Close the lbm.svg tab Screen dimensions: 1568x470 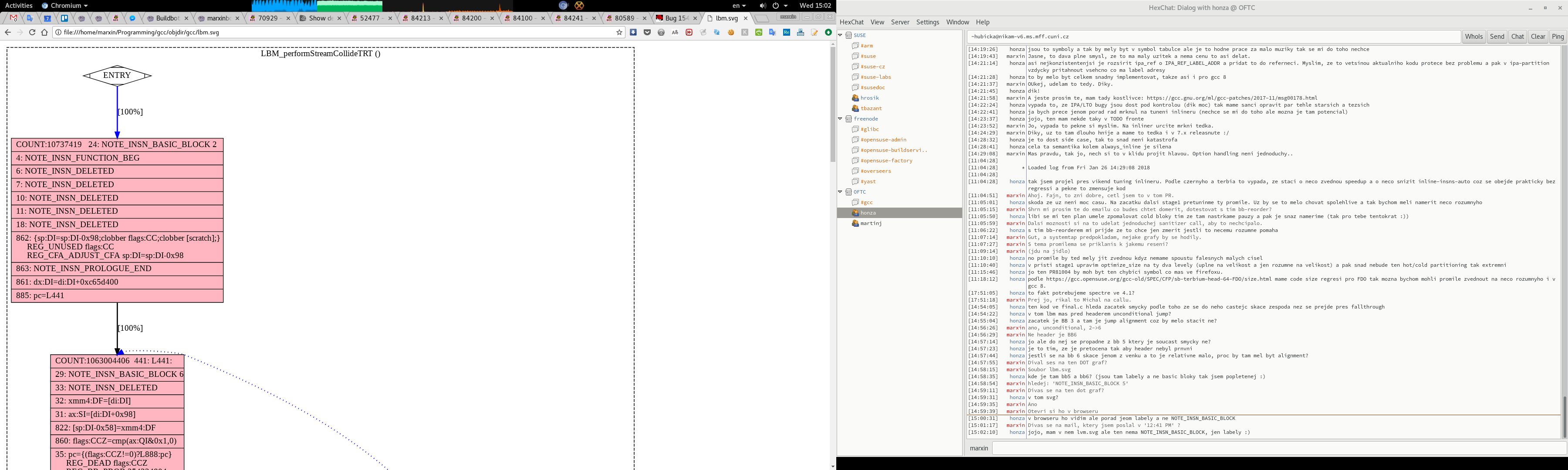click(x=746, y=18)
